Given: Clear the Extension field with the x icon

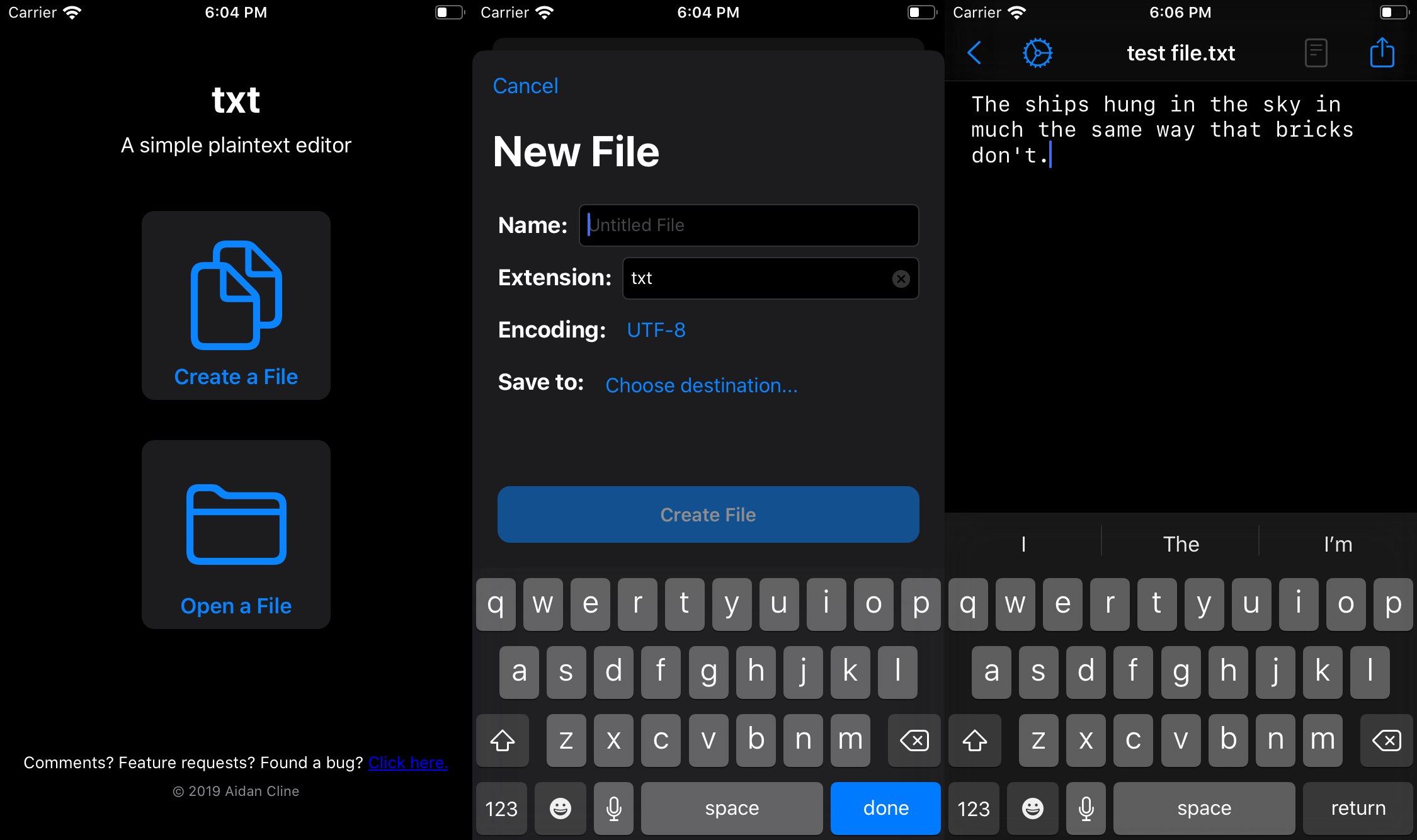Looking at the screenshot, I should pyautogui.click(x=901, y=278).
